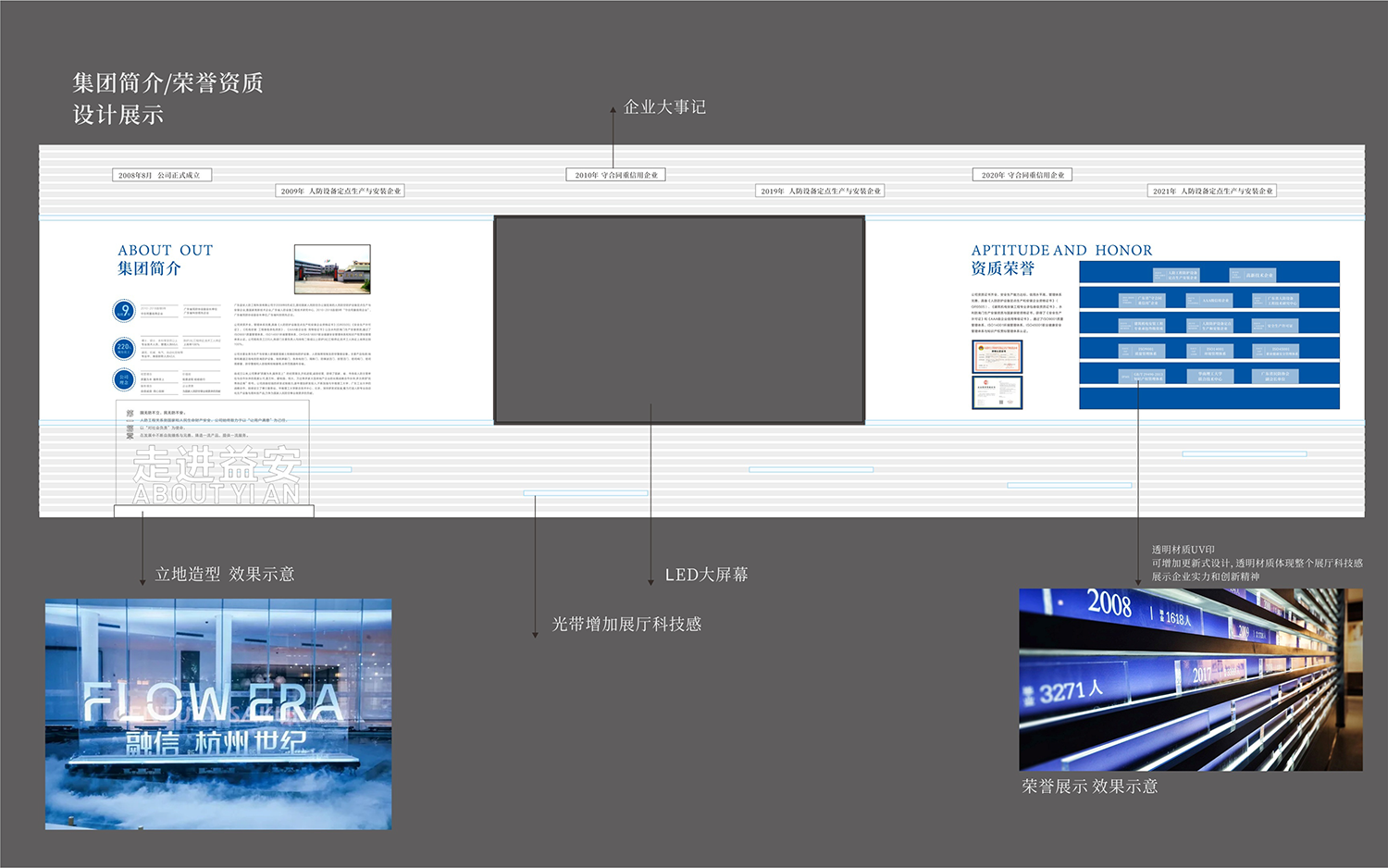Viewport: 1388px width, 868px height.
Task: Click the 企业大事记 label
Action: point(664,107)
